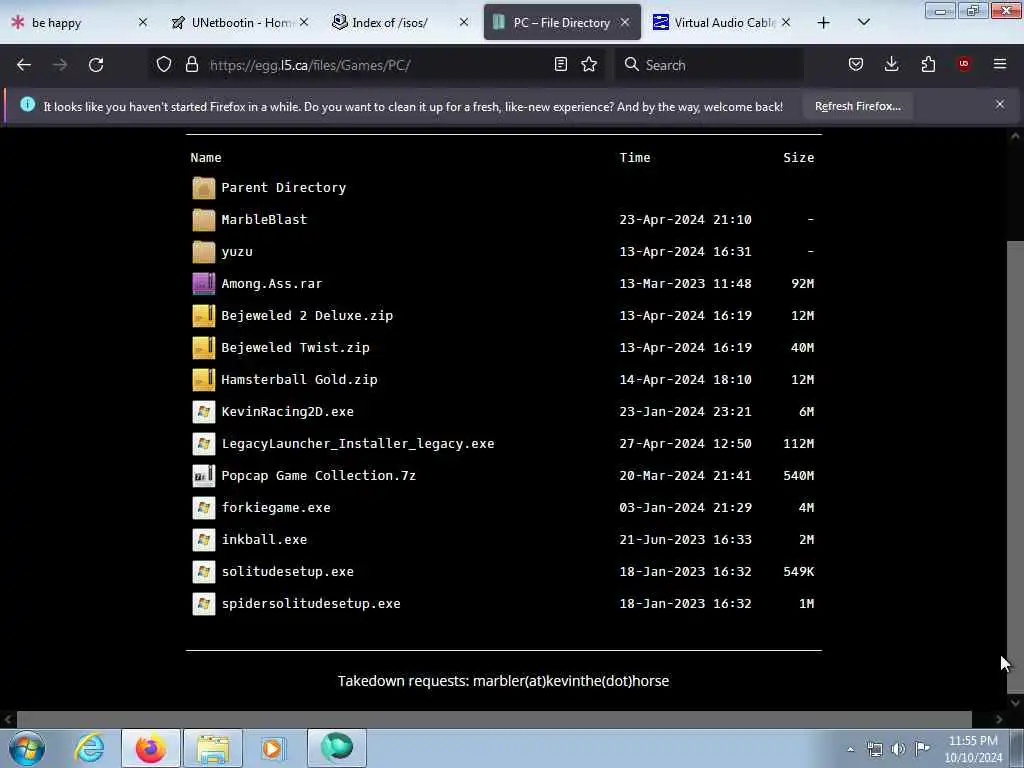The width and height of the screenshot is (1024, 768).
Task: Click the Among.Ass.rar archive icon
Action: [x=204, y=283]
